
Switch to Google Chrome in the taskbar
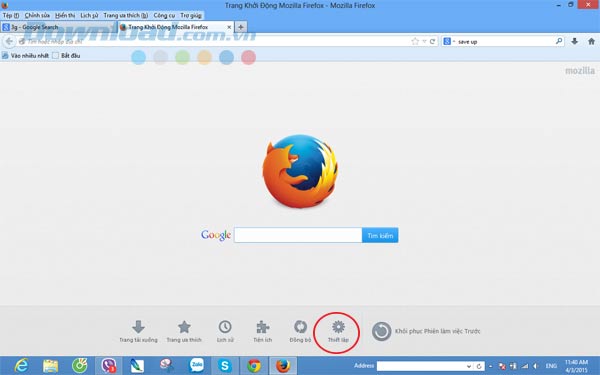pos(254,366)
